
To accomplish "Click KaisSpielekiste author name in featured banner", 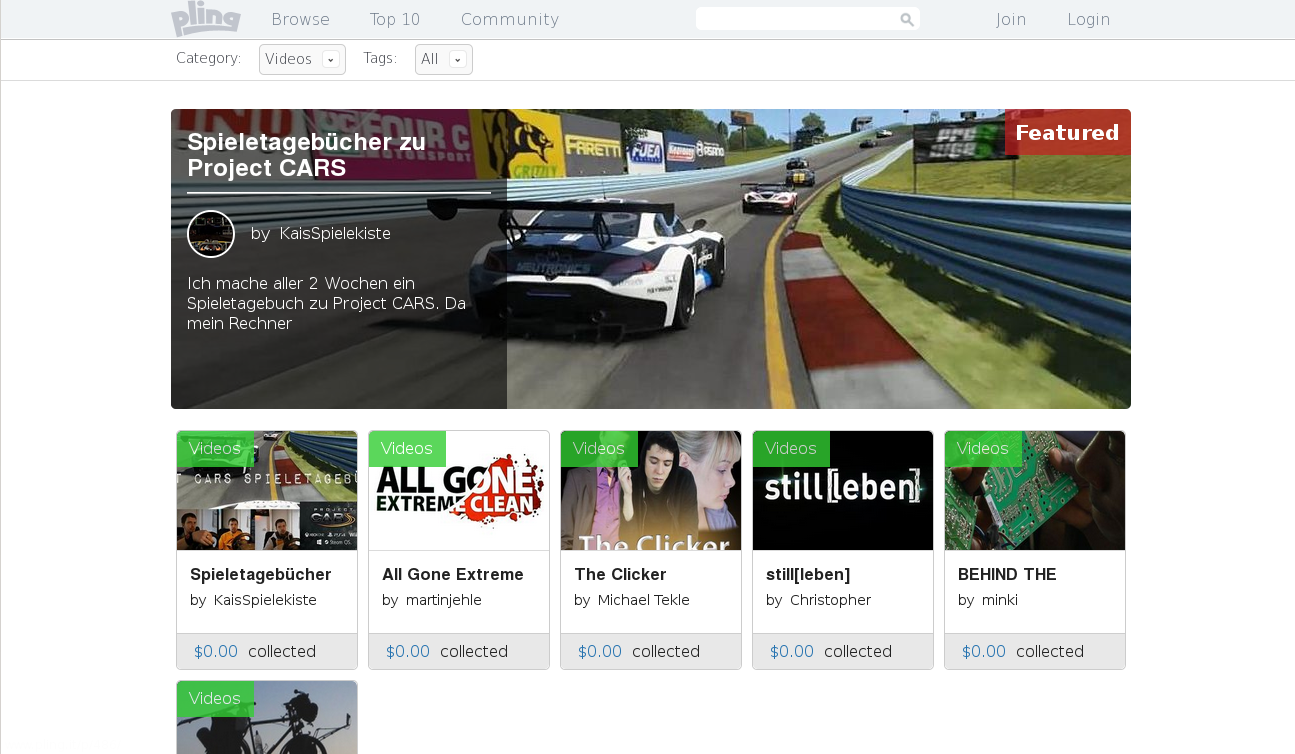I will [x=335, y=233].
